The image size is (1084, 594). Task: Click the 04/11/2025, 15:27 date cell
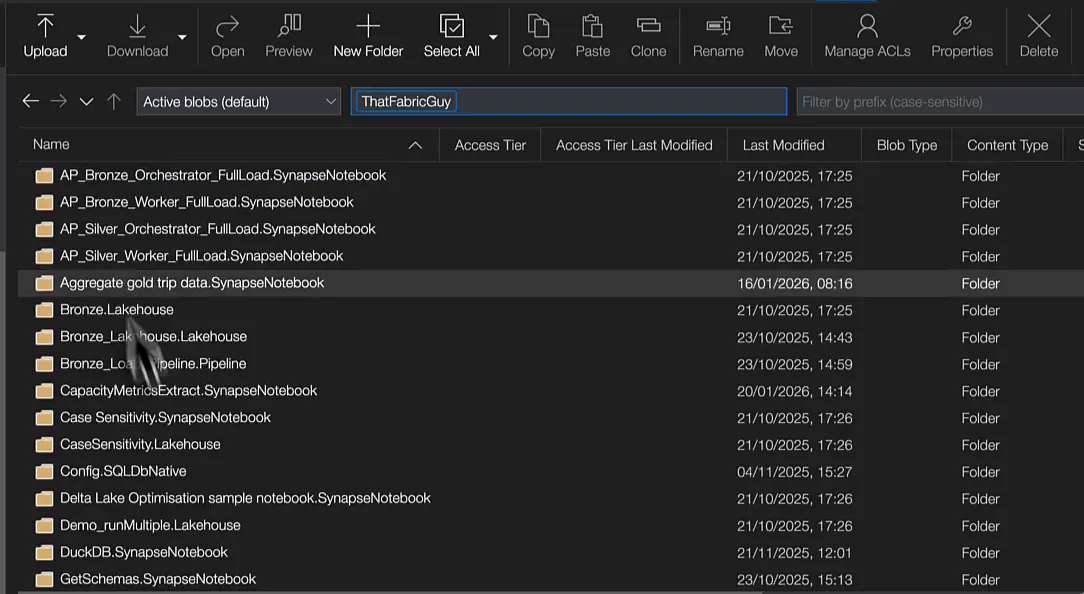click(x=794, y=472)
